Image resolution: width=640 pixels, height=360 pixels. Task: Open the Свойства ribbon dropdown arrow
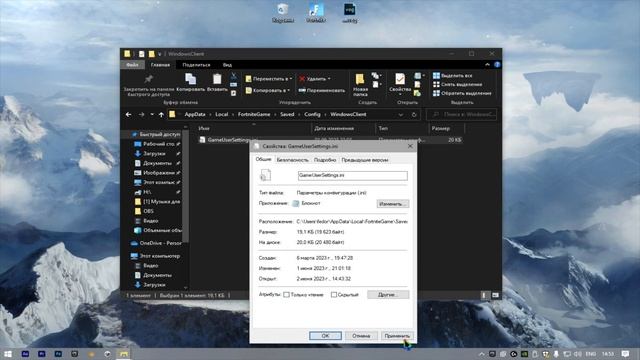click(400, 95)
